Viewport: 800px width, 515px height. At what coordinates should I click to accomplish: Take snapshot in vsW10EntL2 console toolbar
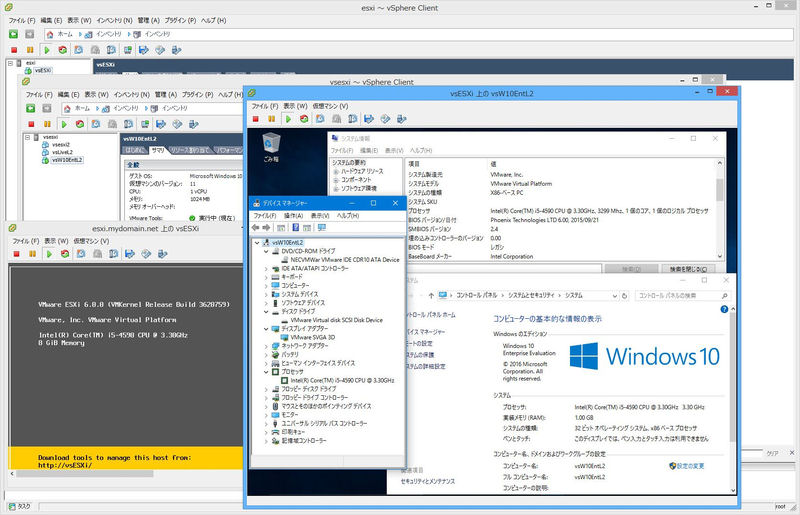pos(320,119)
